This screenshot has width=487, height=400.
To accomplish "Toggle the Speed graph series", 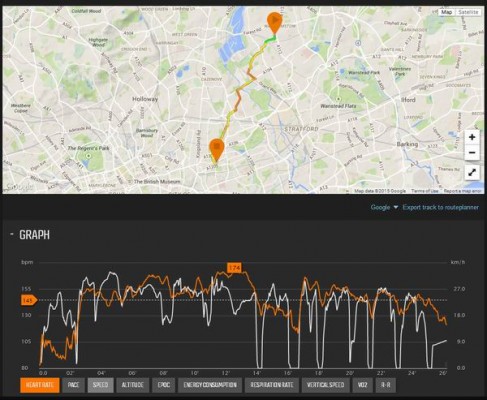I will pos(100,385).
